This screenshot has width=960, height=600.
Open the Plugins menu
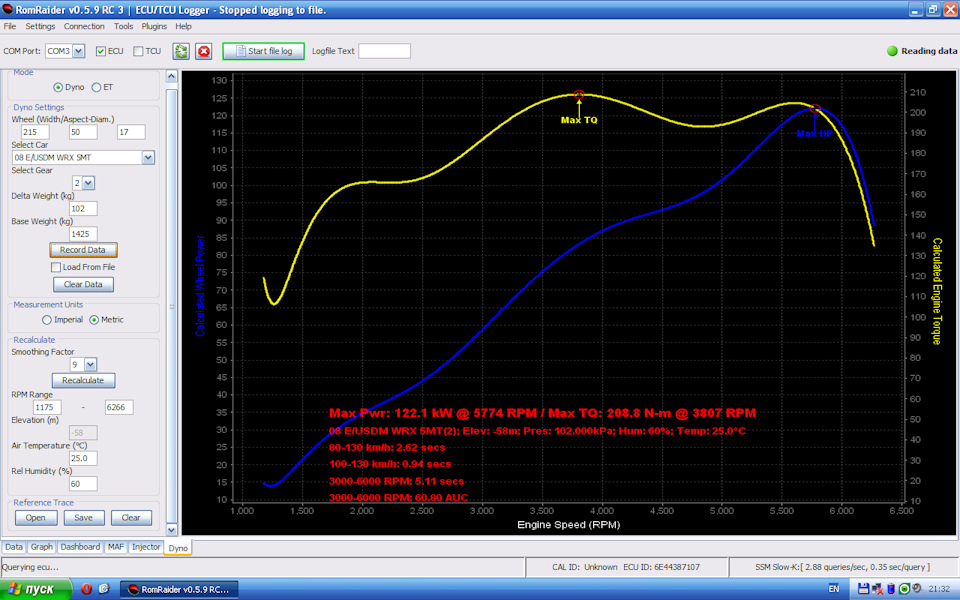point(154,26)
